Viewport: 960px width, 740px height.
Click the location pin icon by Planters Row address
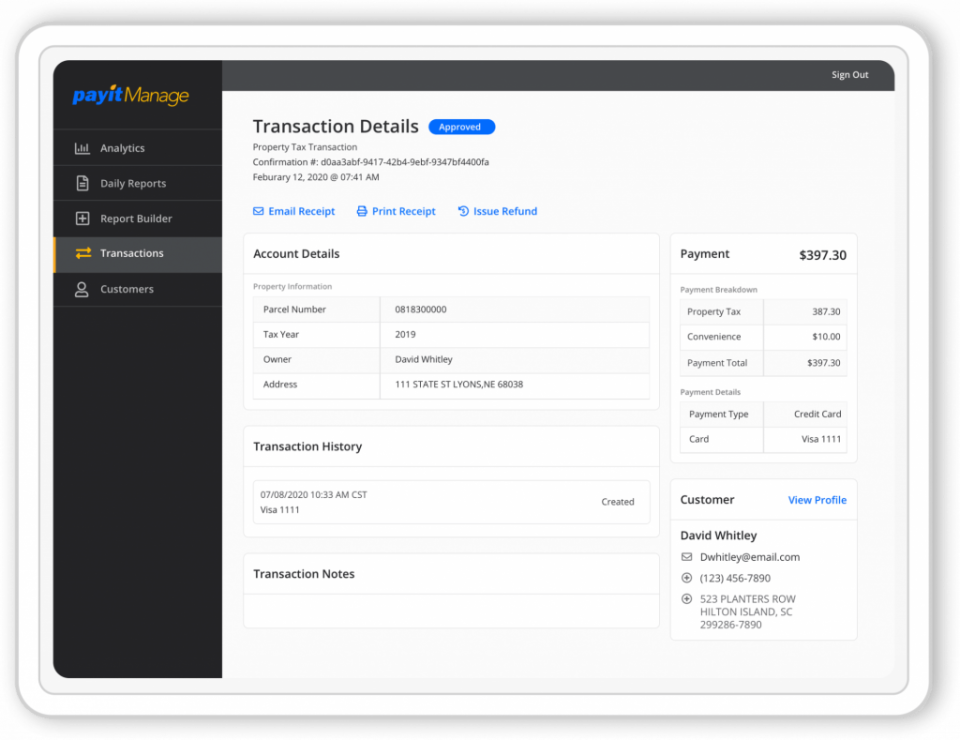click(x=686, y=599)
